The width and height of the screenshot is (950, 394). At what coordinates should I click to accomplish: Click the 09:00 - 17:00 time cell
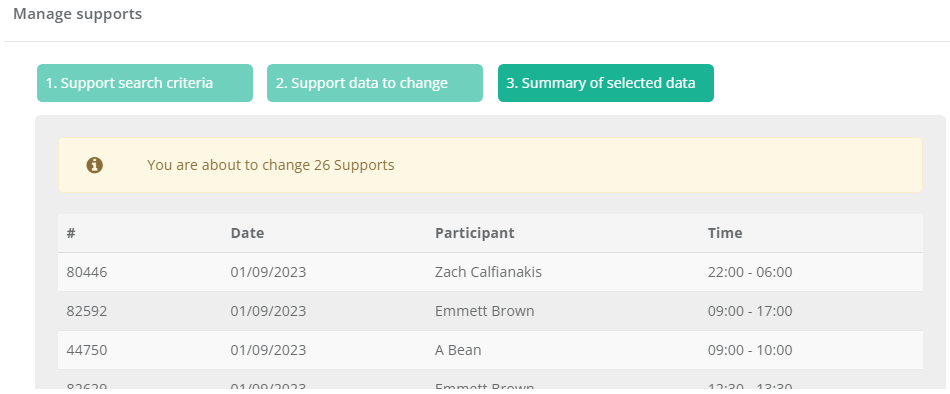point(750,311)
